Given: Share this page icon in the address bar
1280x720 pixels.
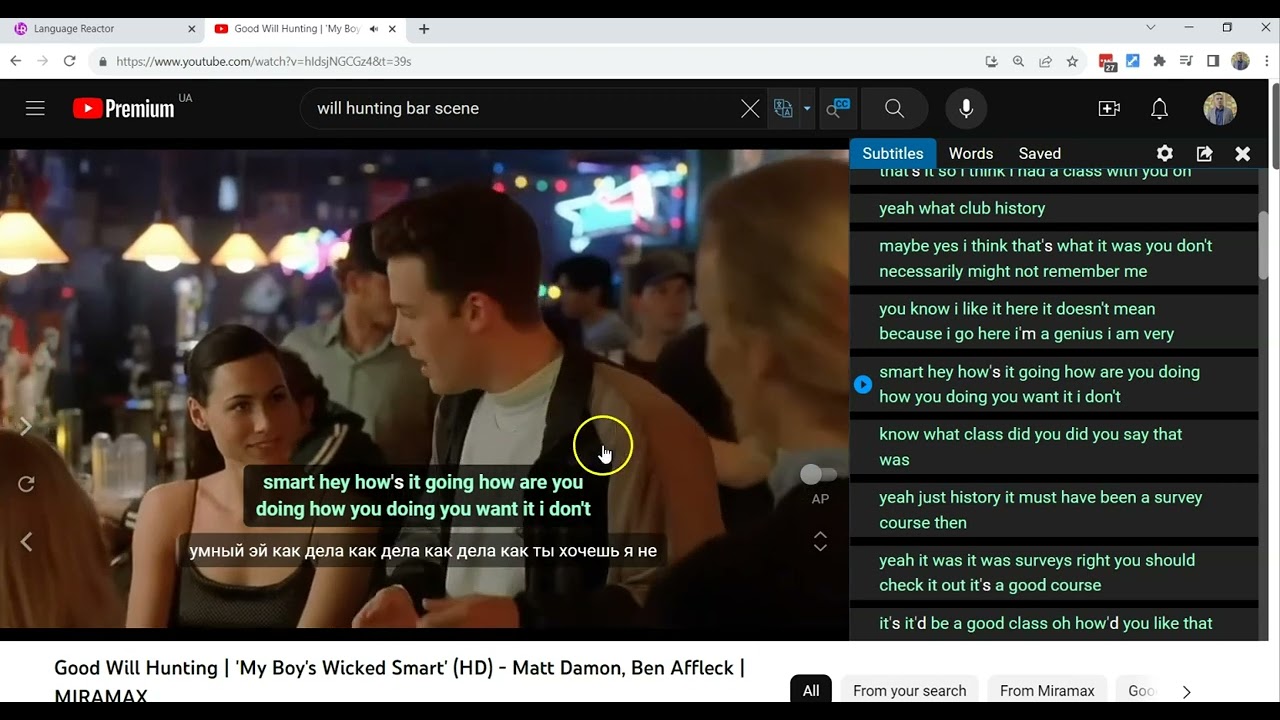Looking at the screenshot, I should [1045, 61].
